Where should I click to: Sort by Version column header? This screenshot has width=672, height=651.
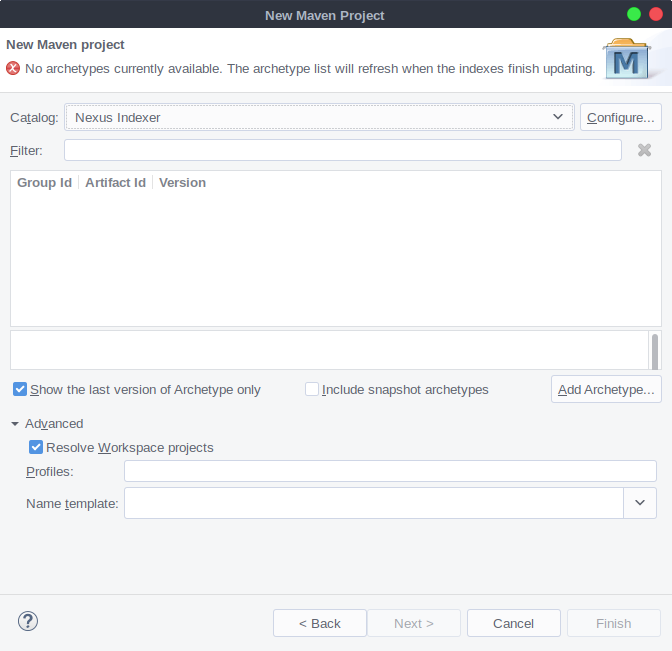183,183
